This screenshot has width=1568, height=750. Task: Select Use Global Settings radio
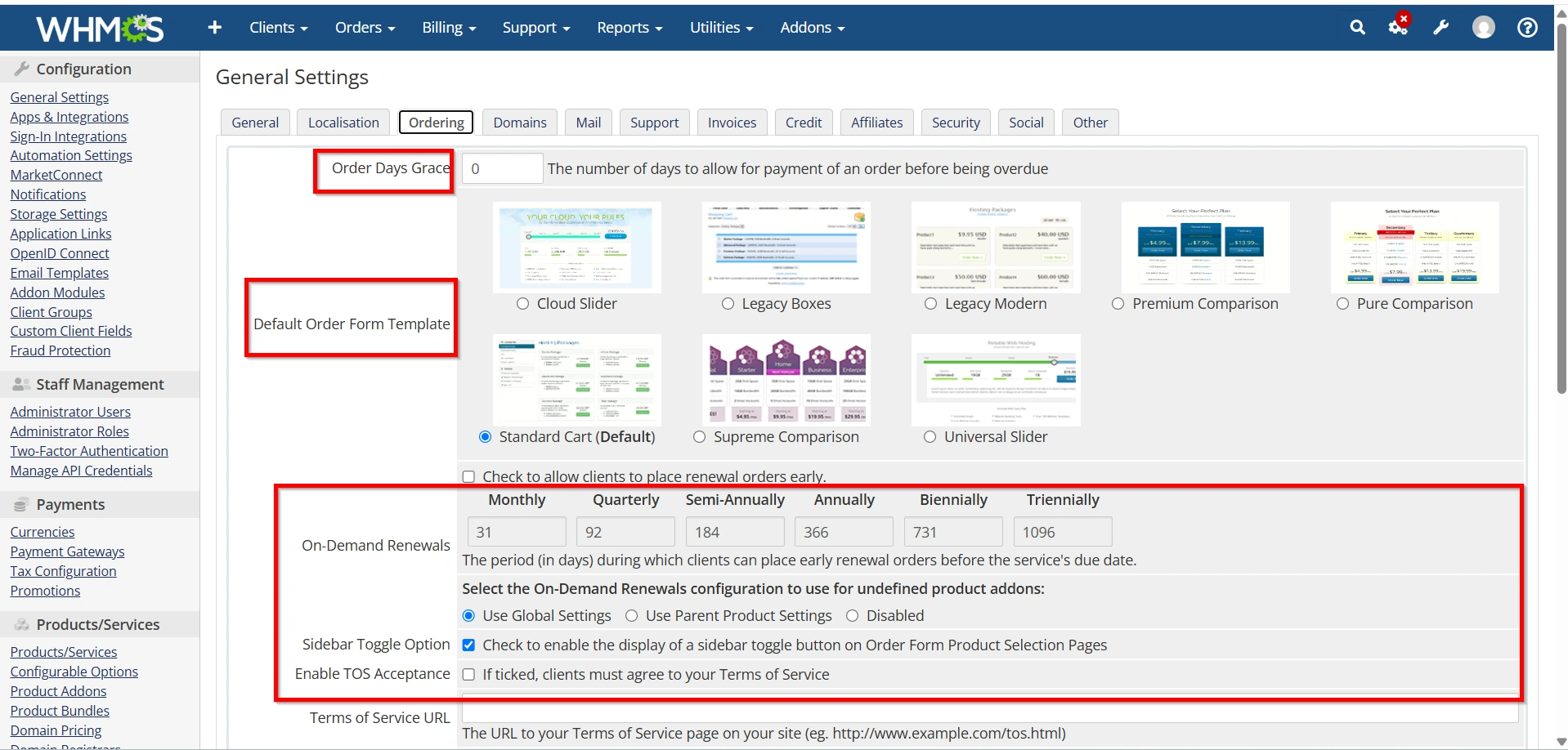468,616
